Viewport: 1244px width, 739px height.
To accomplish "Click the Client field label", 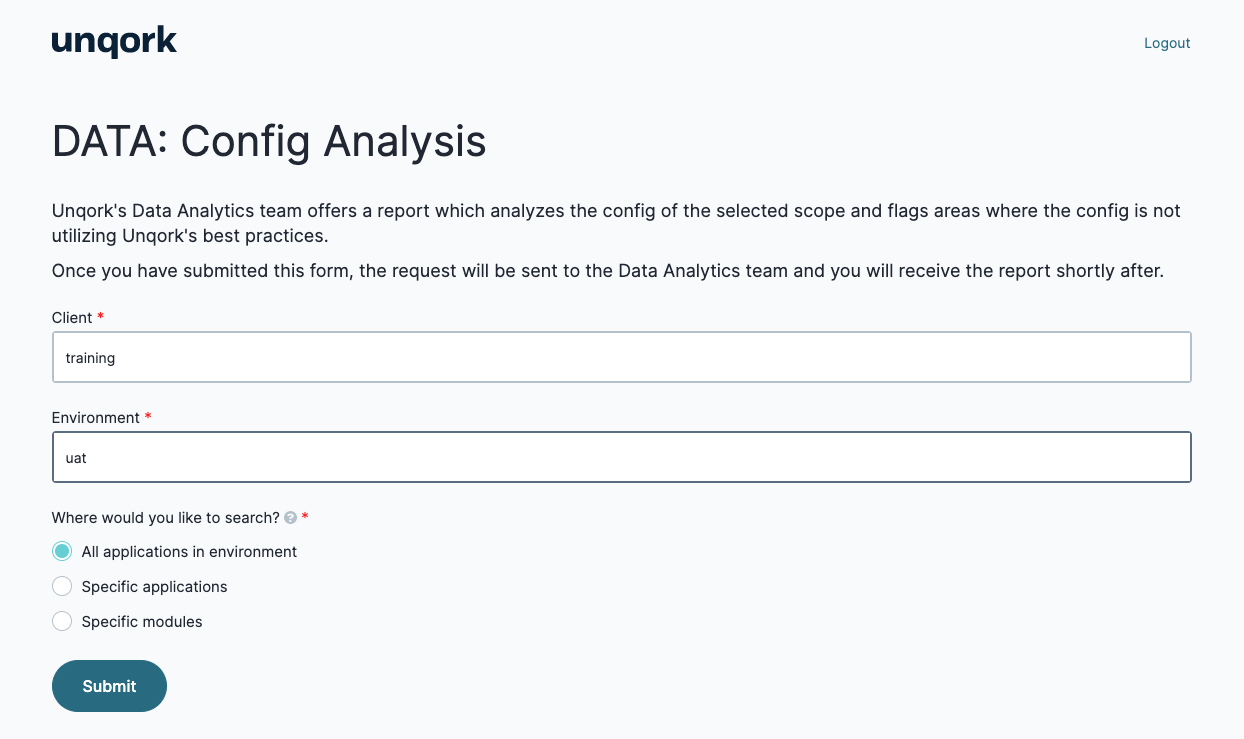I will 72,317.
